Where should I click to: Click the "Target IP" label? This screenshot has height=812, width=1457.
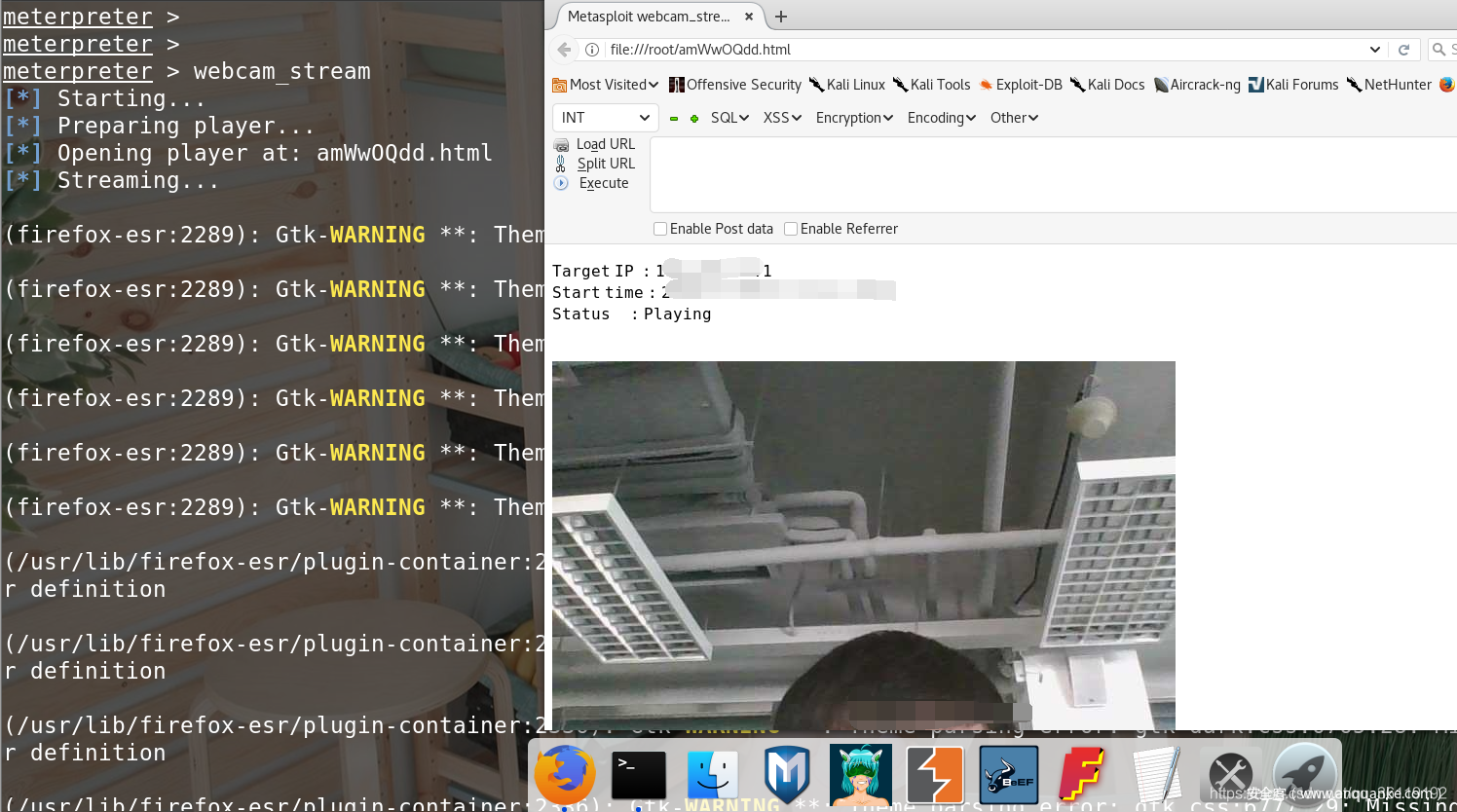click(x=593, y=271)
